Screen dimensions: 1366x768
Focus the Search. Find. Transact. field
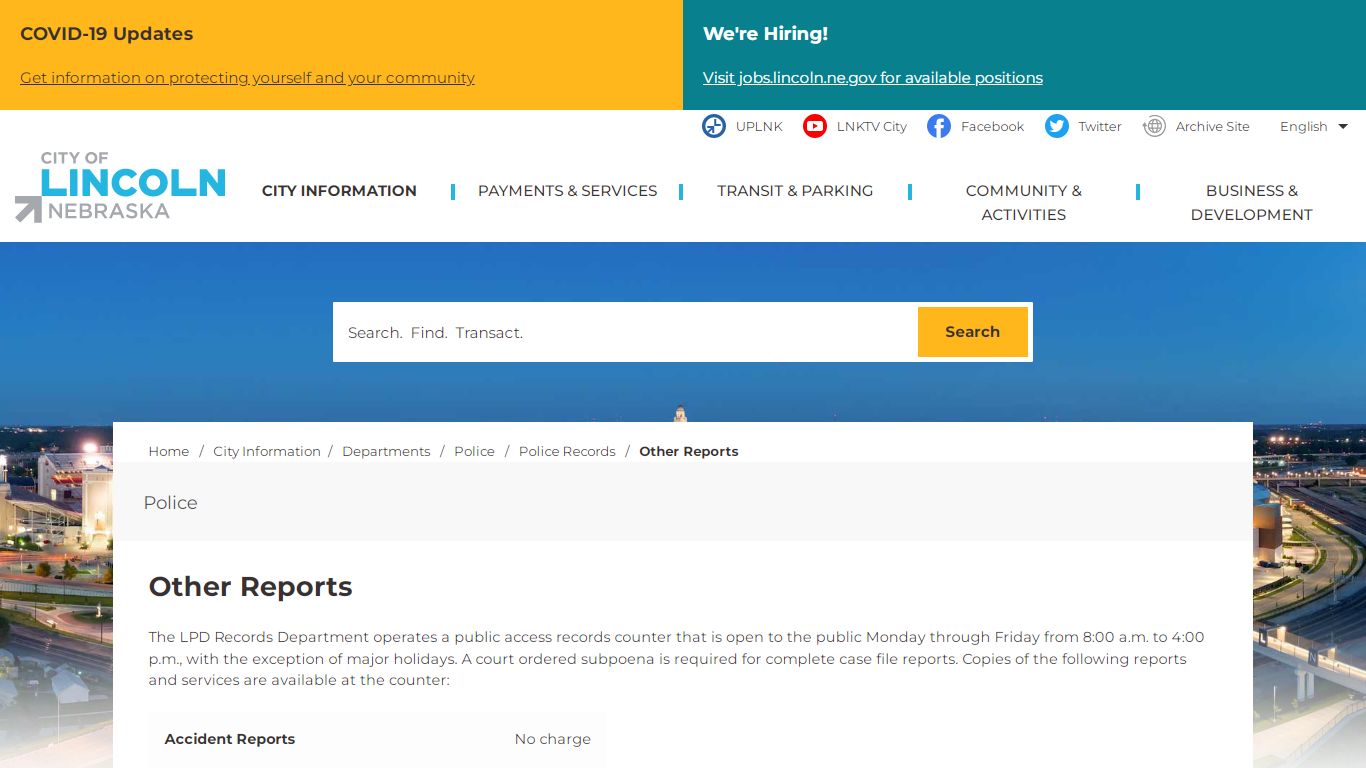626,332
